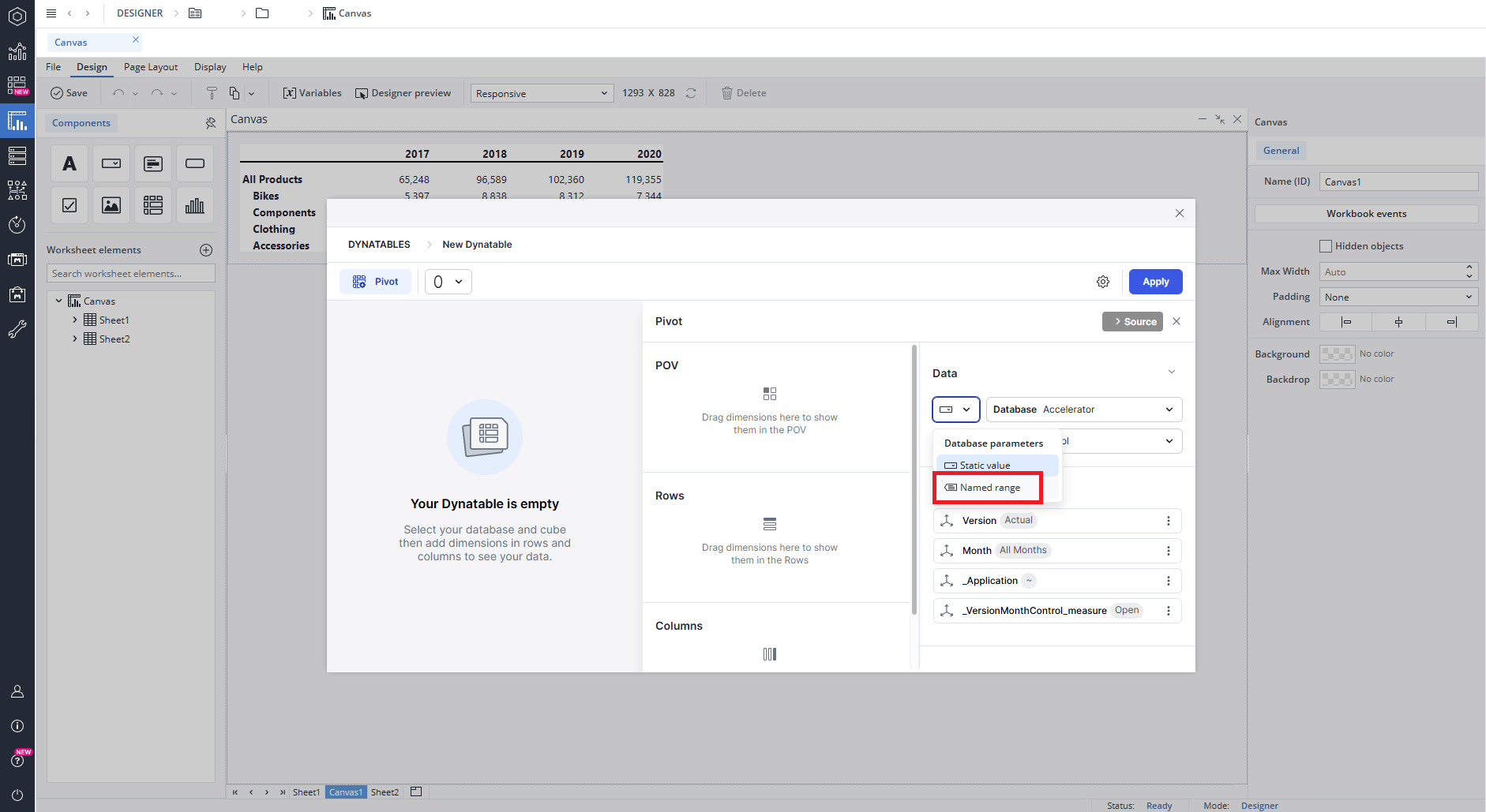Expand the Sheet1 tree node
This screenshot has width=1486, height=812.
75,320
